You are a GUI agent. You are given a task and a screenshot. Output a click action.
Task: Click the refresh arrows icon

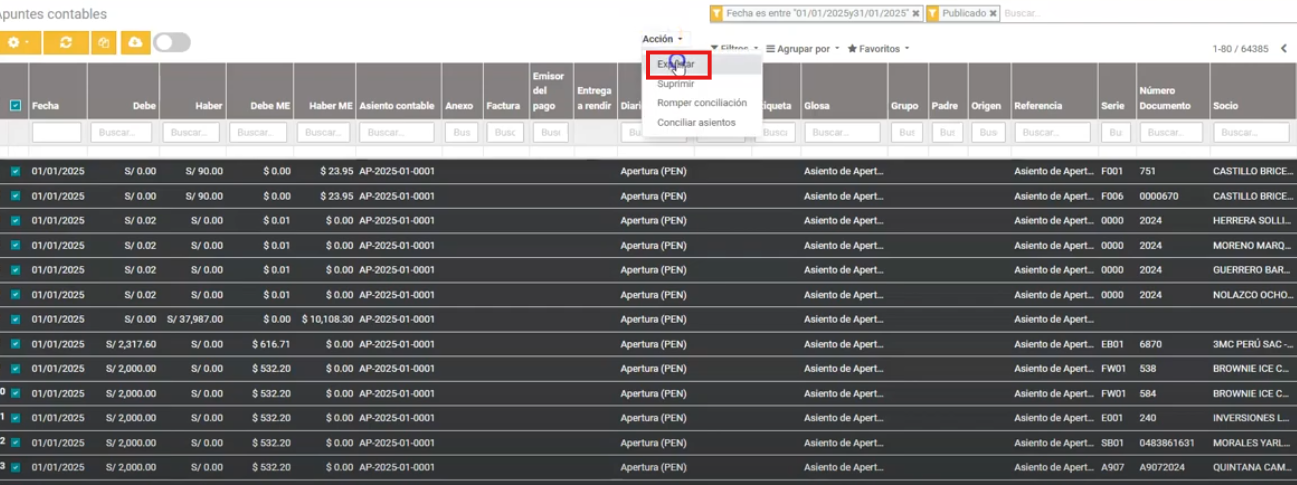(66, 43)
